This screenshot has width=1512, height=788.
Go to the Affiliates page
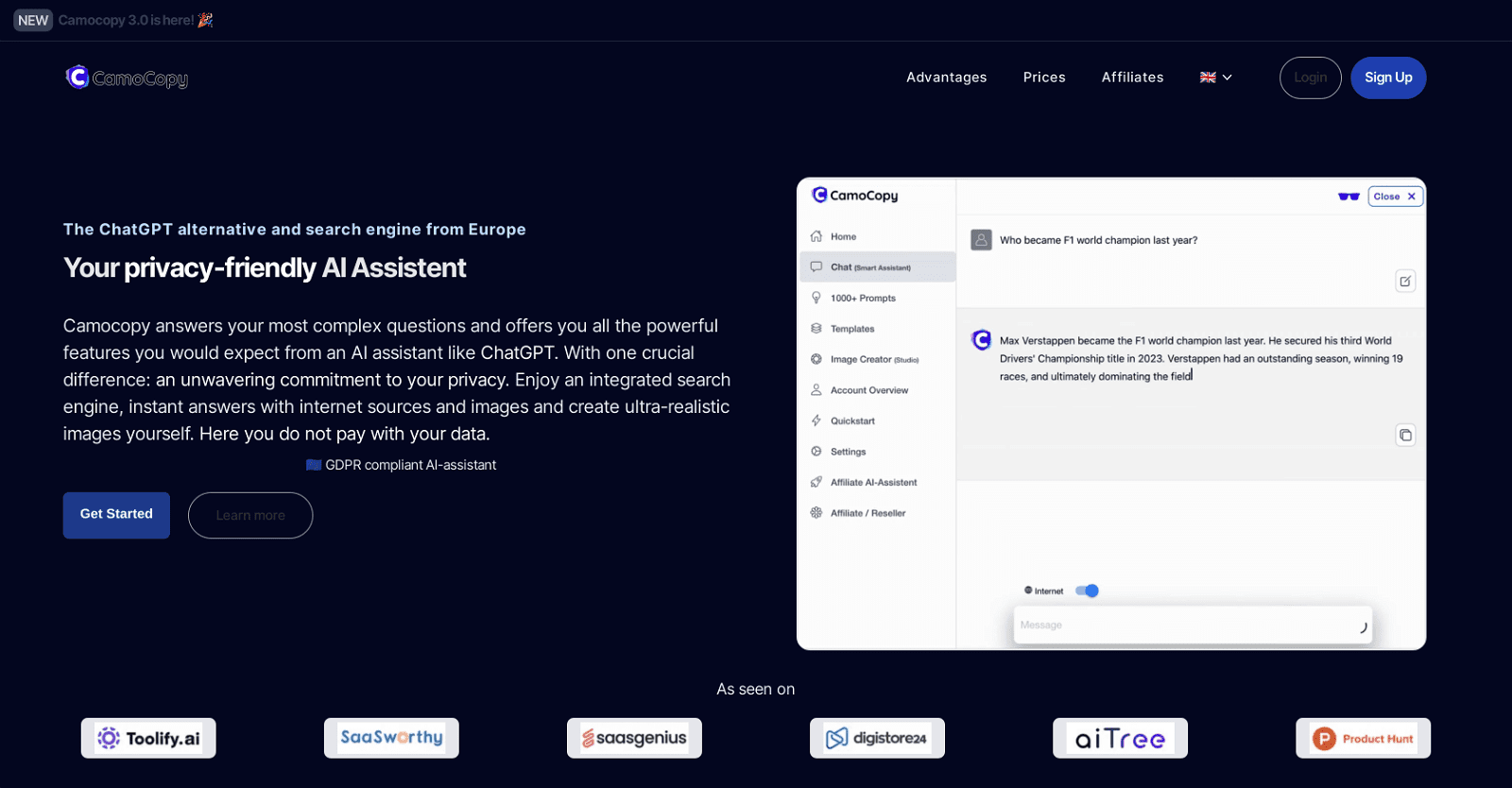tap(1132, 77)
